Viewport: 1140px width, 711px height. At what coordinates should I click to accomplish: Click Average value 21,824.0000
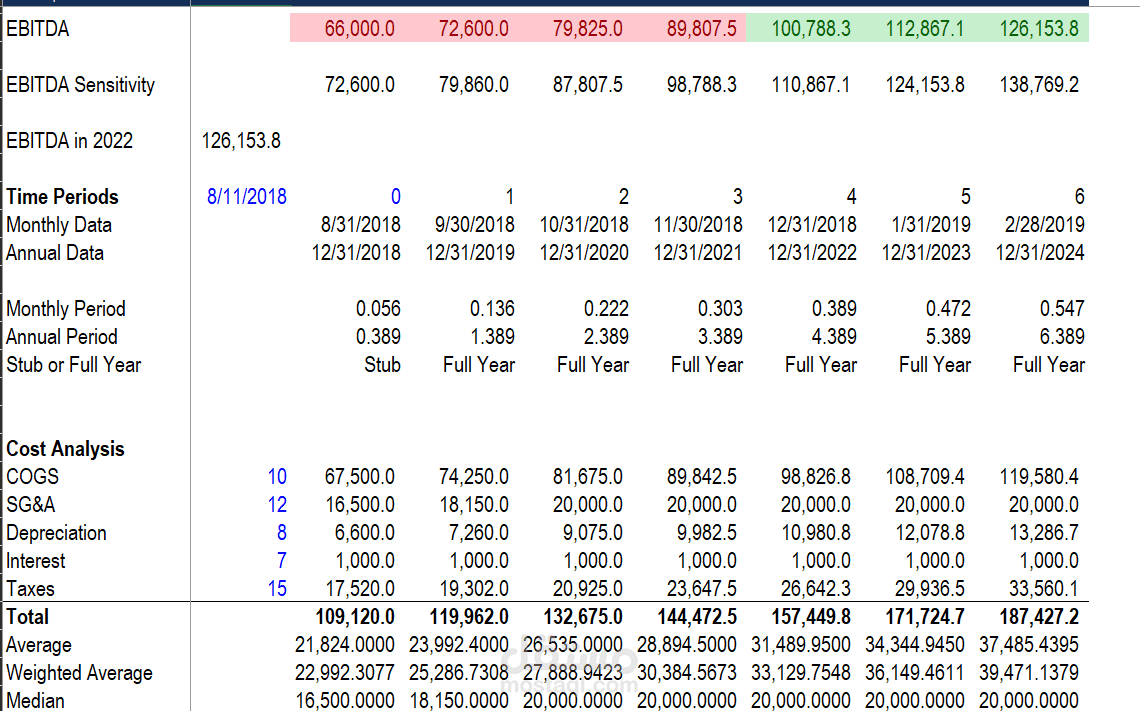345,644
